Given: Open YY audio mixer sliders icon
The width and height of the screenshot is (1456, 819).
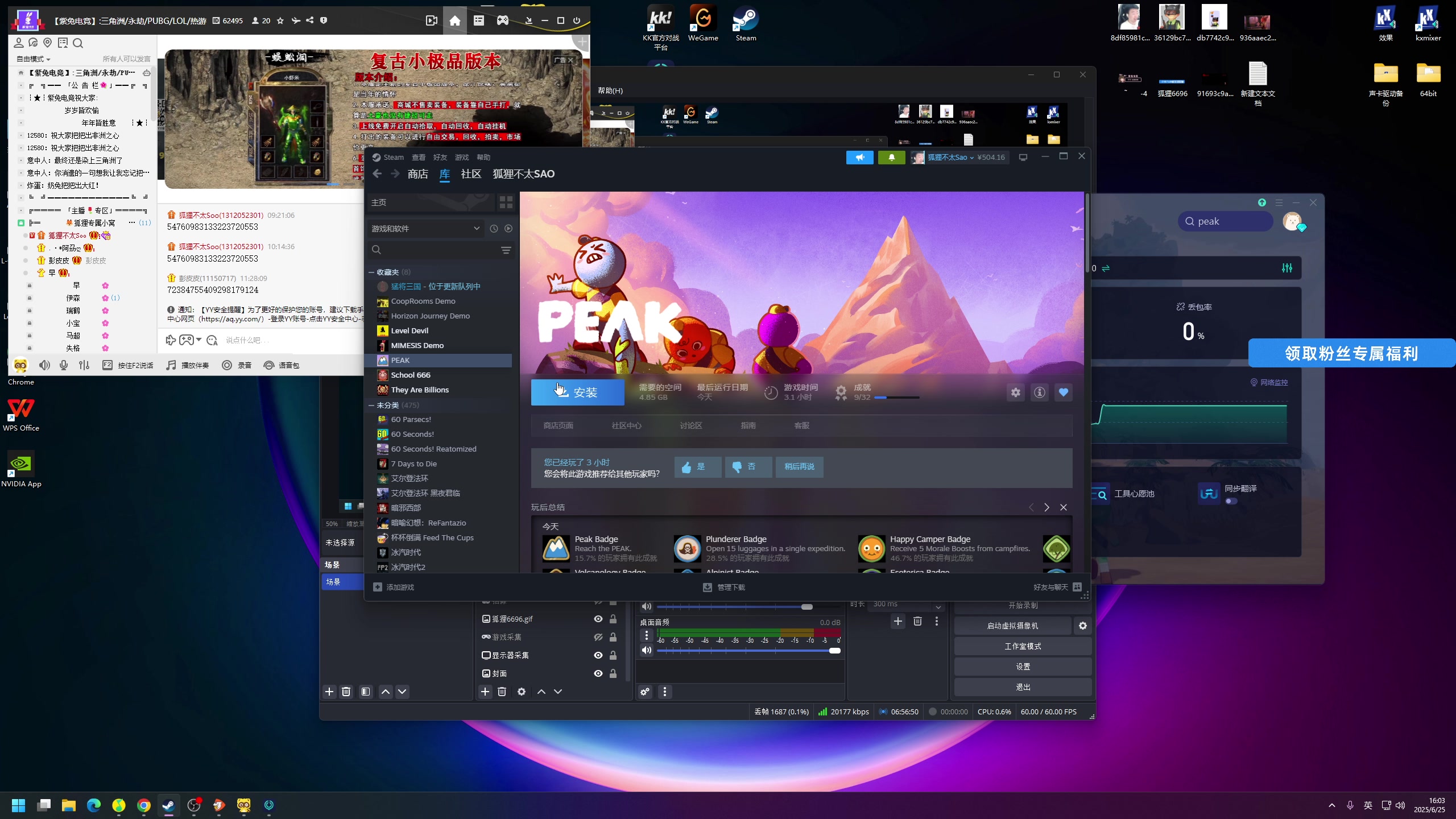Looking at the screenshot, I should tap(84, 365).
